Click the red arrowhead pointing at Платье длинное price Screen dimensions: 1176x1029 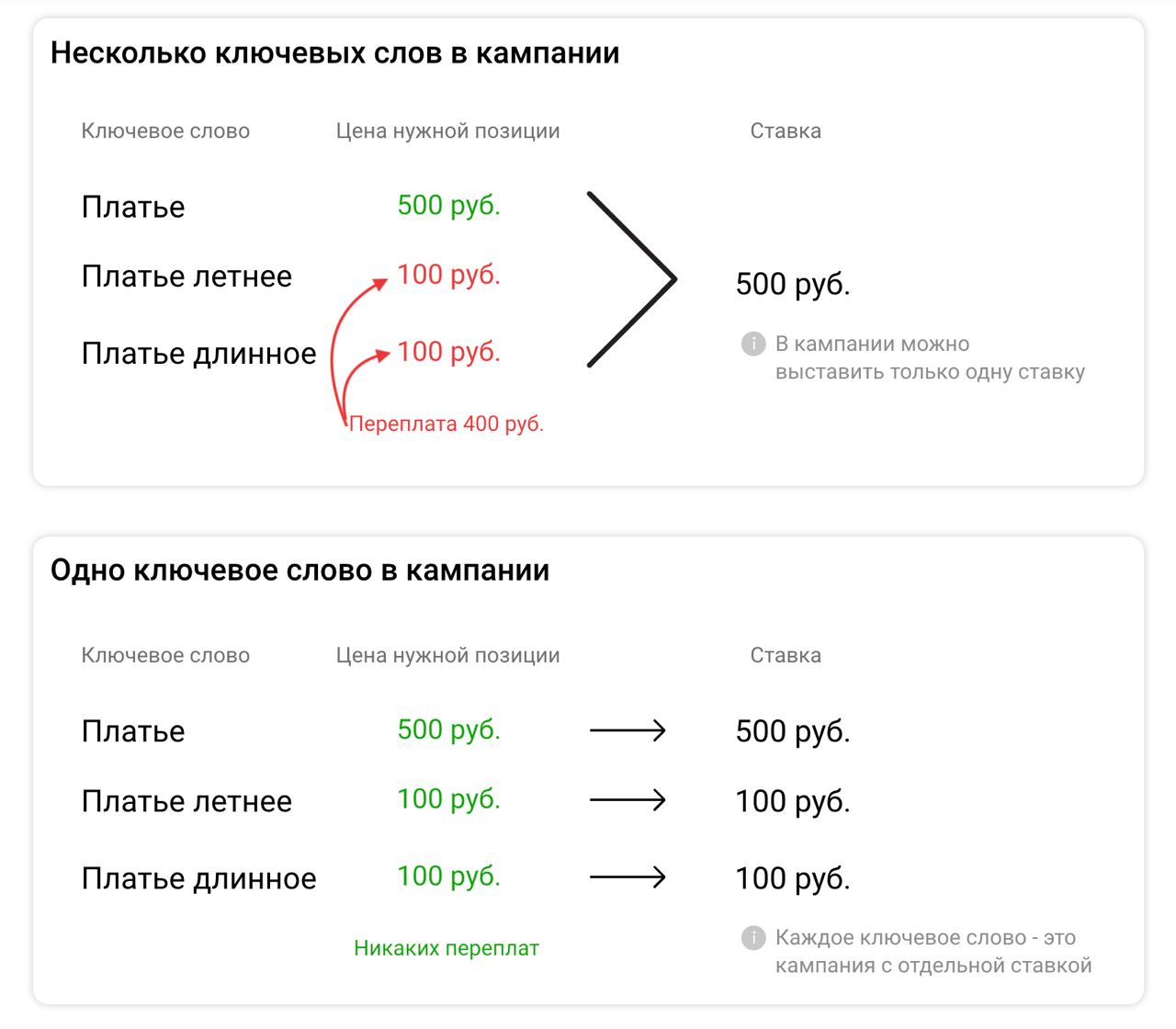pyautogui.click(x=380, y=355)
